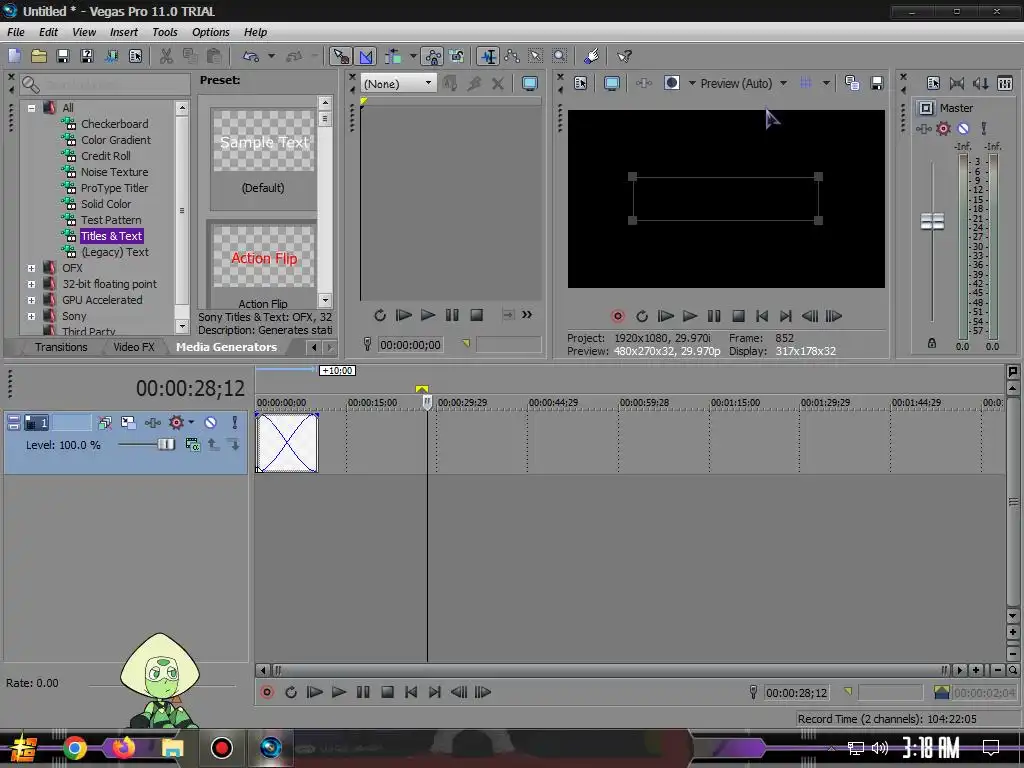Image resolution: width=1024 pixels, height=768 pixels.
Task: Select the Credit Roll generator
Action: (x=106, y=155)
